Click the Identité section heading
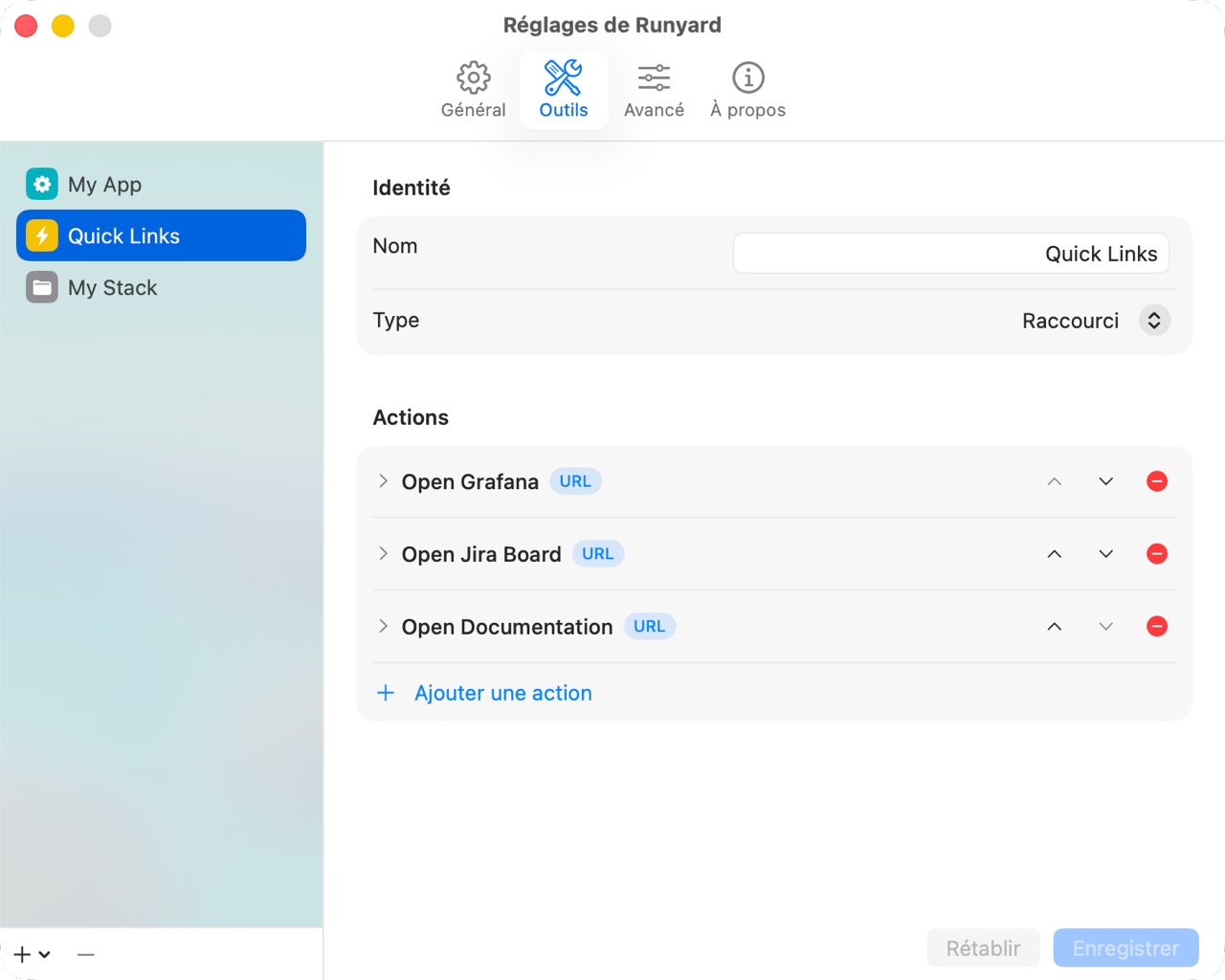Image resolution: width=1225 pixels, height=980 pixels. [412, 188]
